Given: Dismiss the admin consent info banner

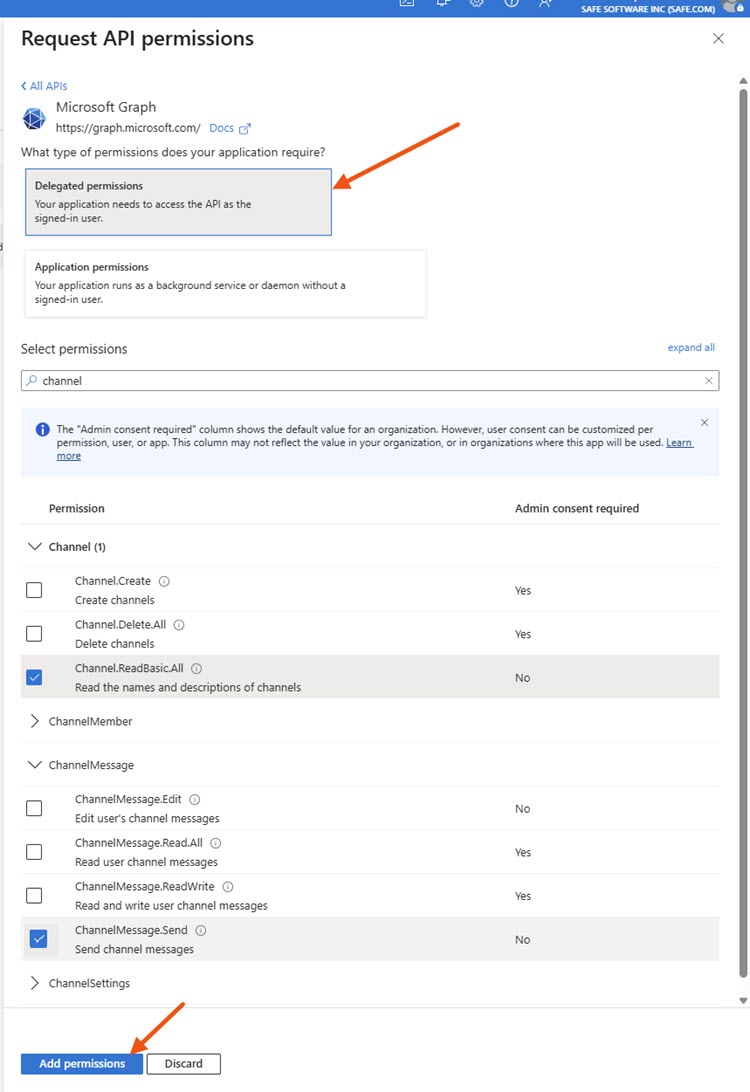Looking at the screenshot, I should tap(704, 423).
